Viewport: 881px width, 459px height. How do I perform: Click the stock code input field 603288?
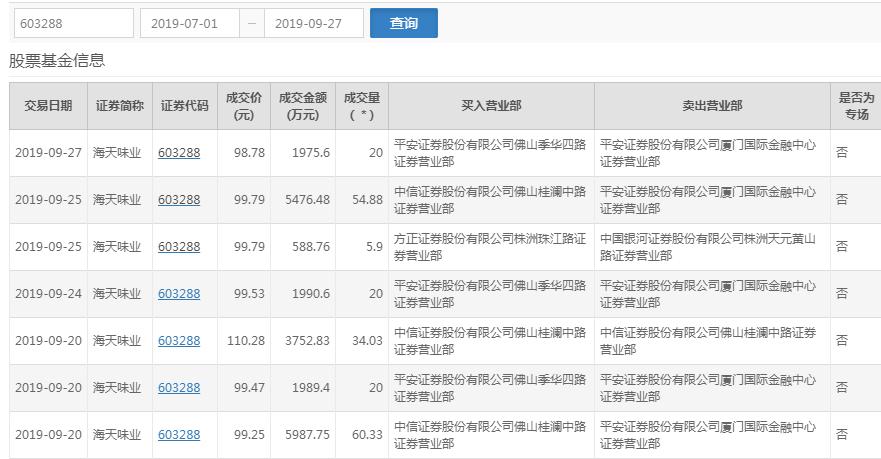(74, 24)
